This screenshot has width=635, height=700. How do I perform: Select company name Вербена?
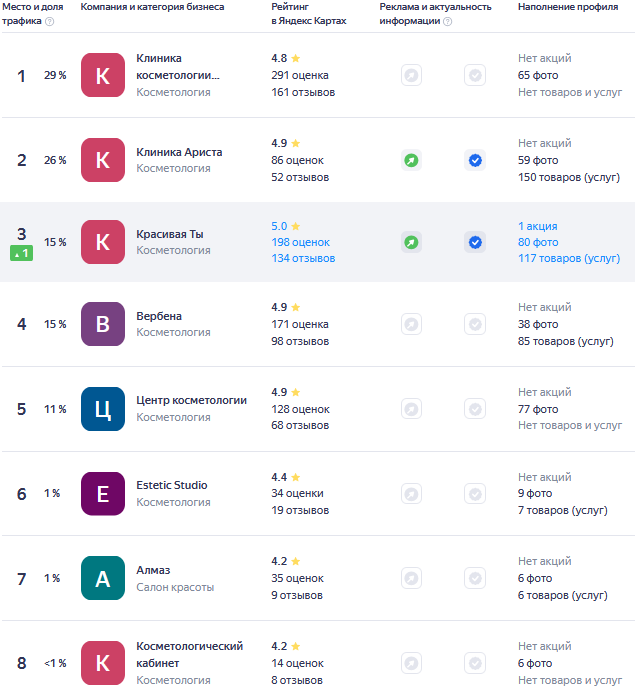click(x=159, y=316)
